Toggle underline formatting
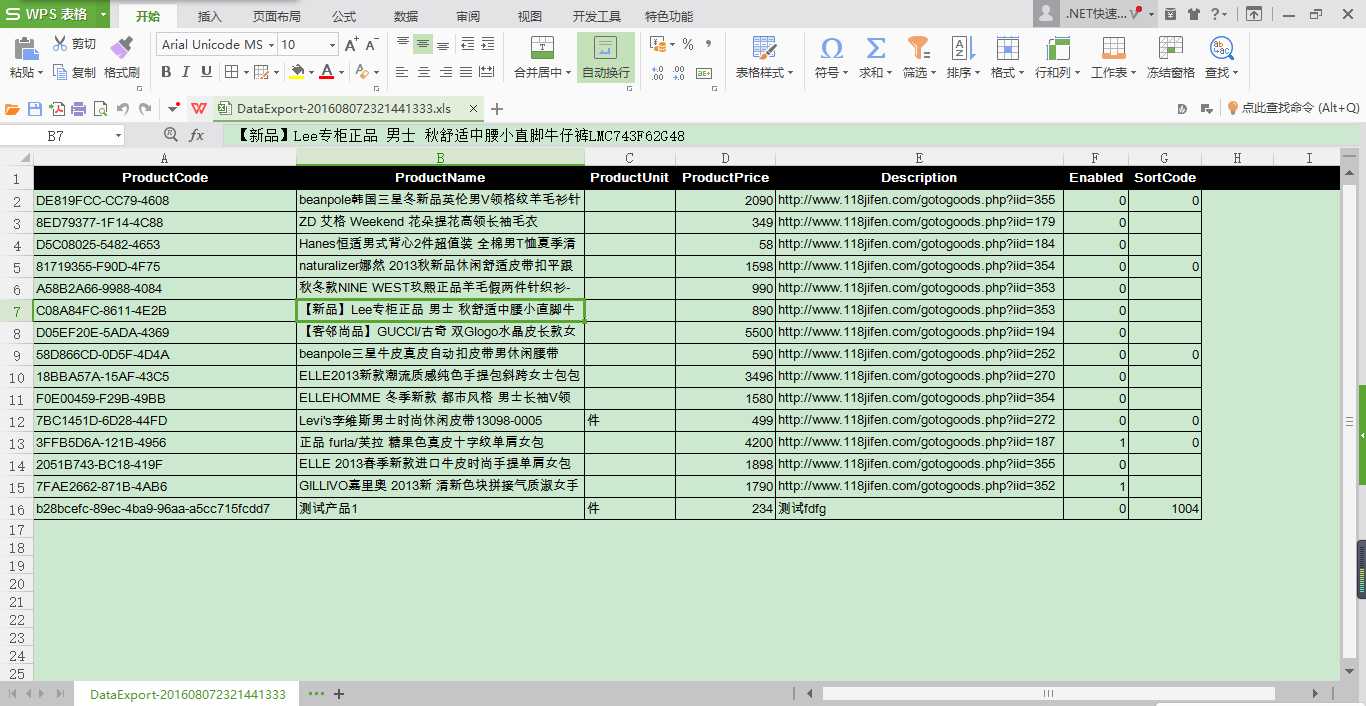 (206, 72)
